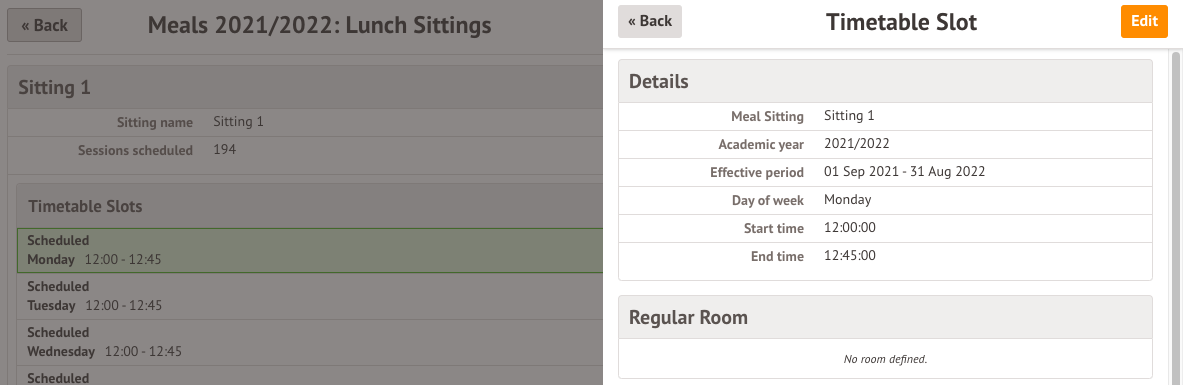This screenshot has width=1183, height=385.
Task: Click the Timetable Slots section heading
Action: coord(85,206)
